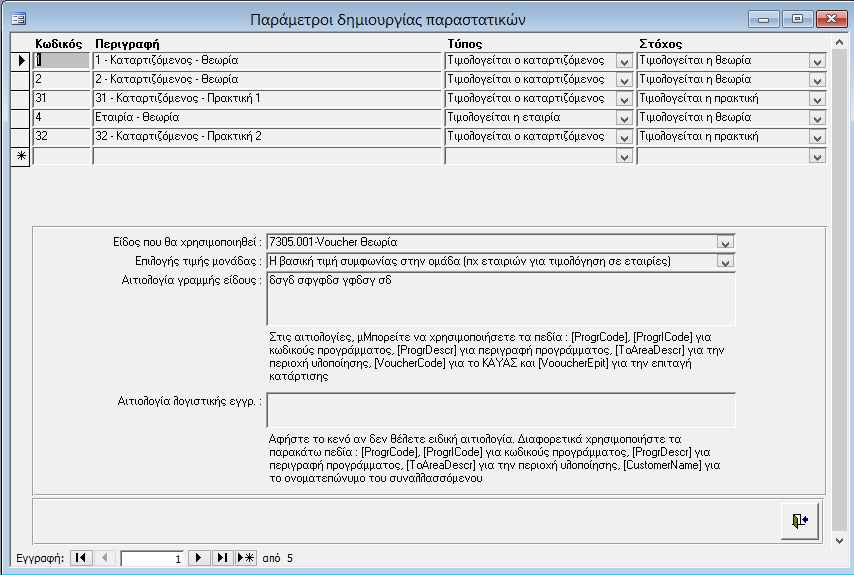This screenshot has width=854, height=575.
Task: Go to previous record navigation button
Action: [x=105, y=558]
